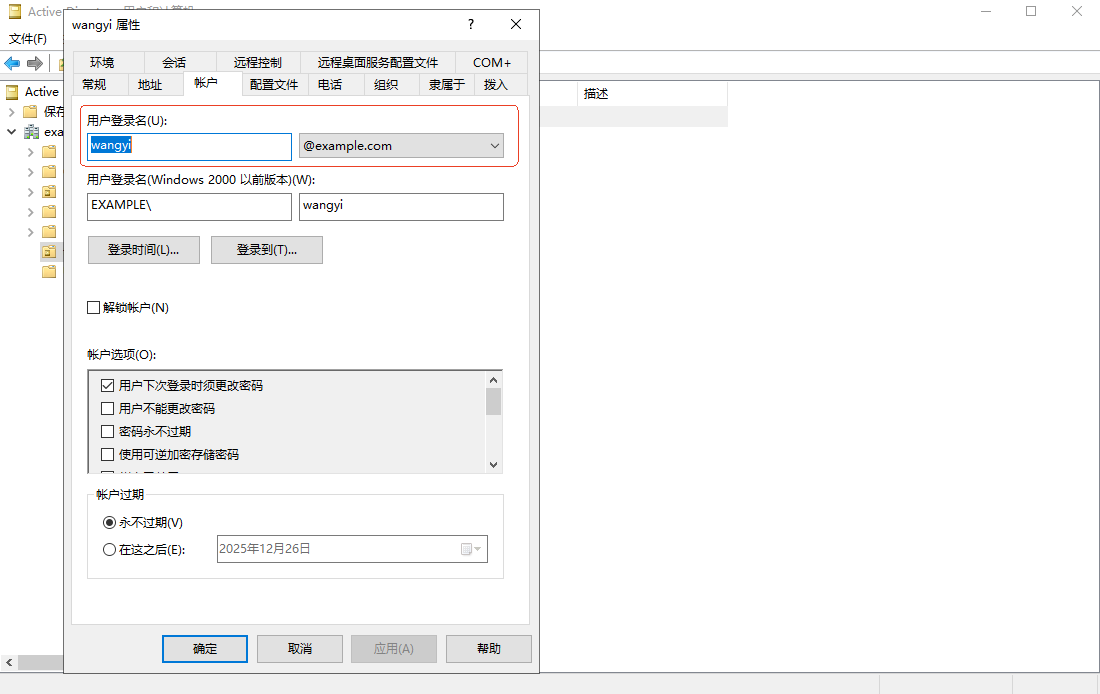Click tree pane horizontal scroll left arrow
Image resolution: width=1100 pixels, height=694 pixels.
tap(9, 662)
